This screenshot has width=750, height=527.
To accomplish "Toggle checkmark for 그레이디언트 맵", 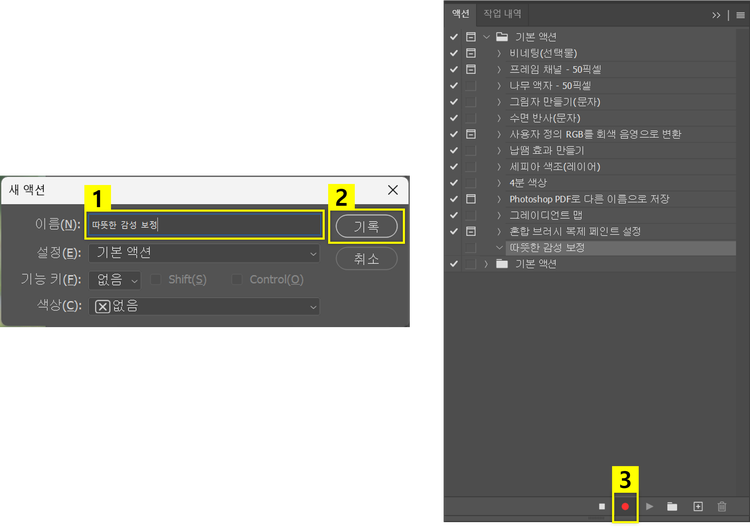I will tap(454, 215).
